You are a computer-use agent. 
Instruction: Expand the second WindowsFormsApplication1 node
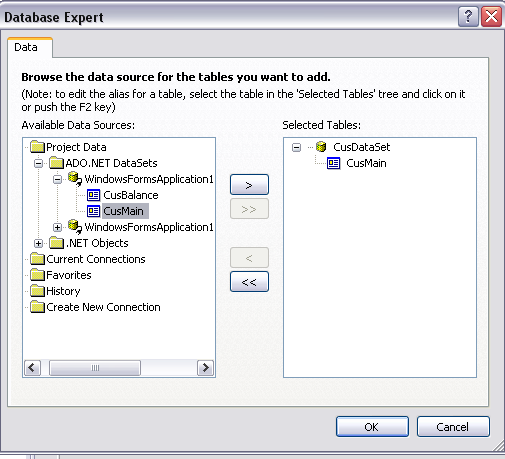pos(57,227)
